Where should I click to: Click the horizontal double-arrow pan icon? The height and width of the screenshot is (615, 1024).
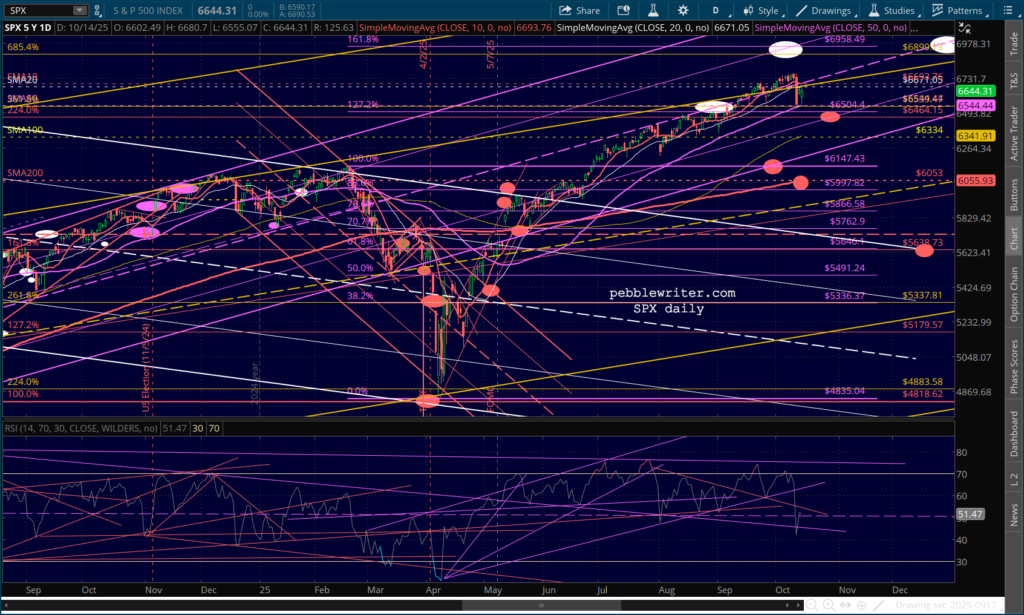point(846,605)
